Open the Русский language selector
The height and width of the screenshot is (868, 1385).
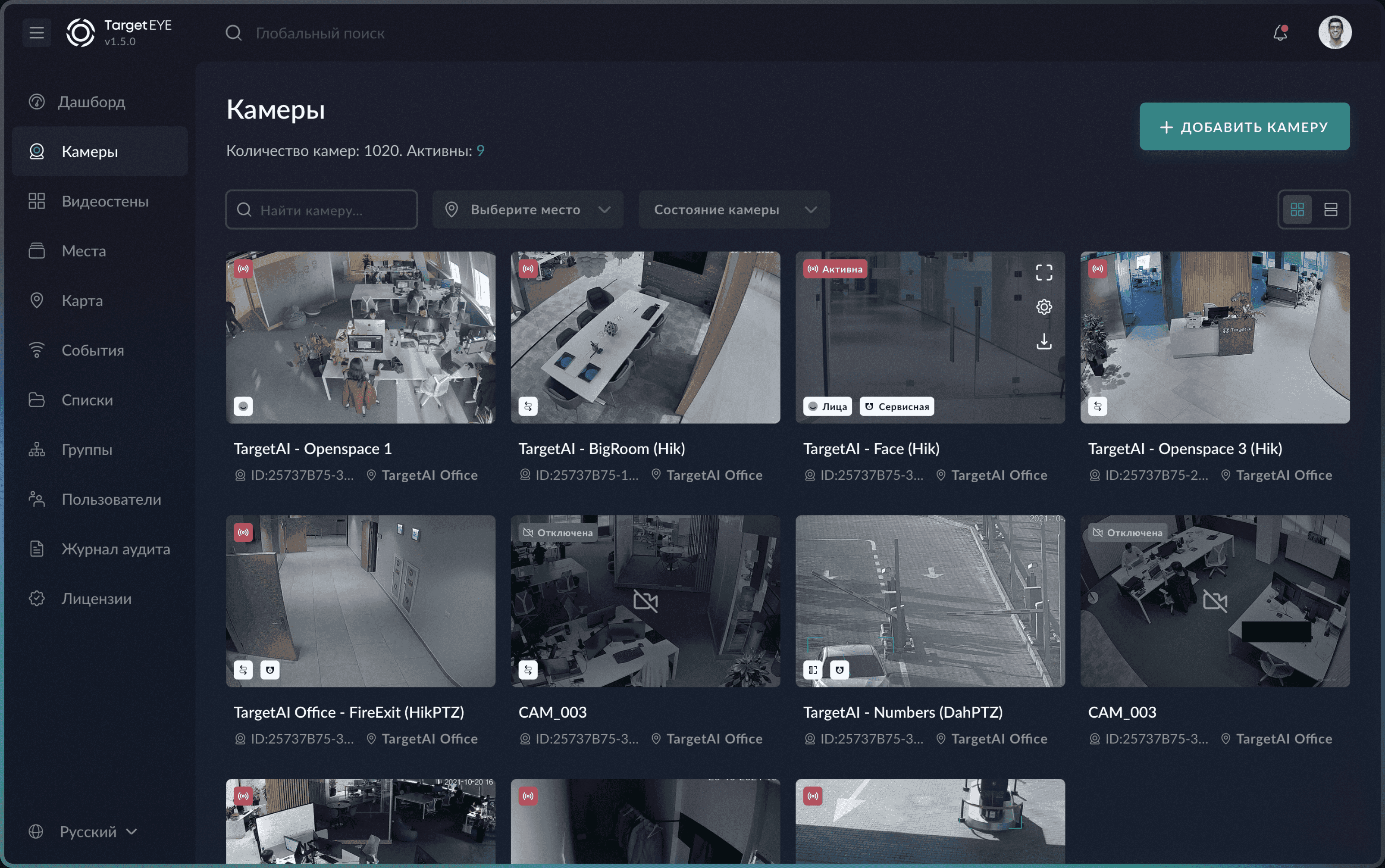click(x=88, y=831)
